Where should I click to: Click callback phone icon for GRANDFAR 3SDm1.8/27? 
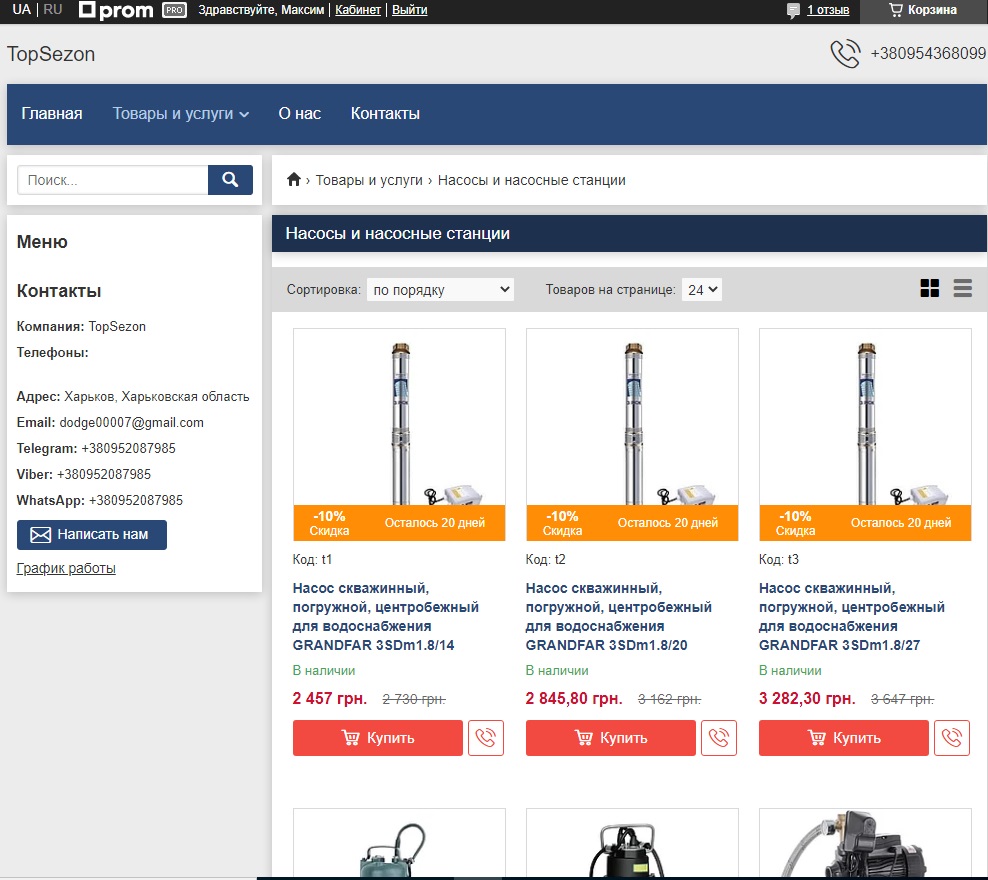[952, 738]
